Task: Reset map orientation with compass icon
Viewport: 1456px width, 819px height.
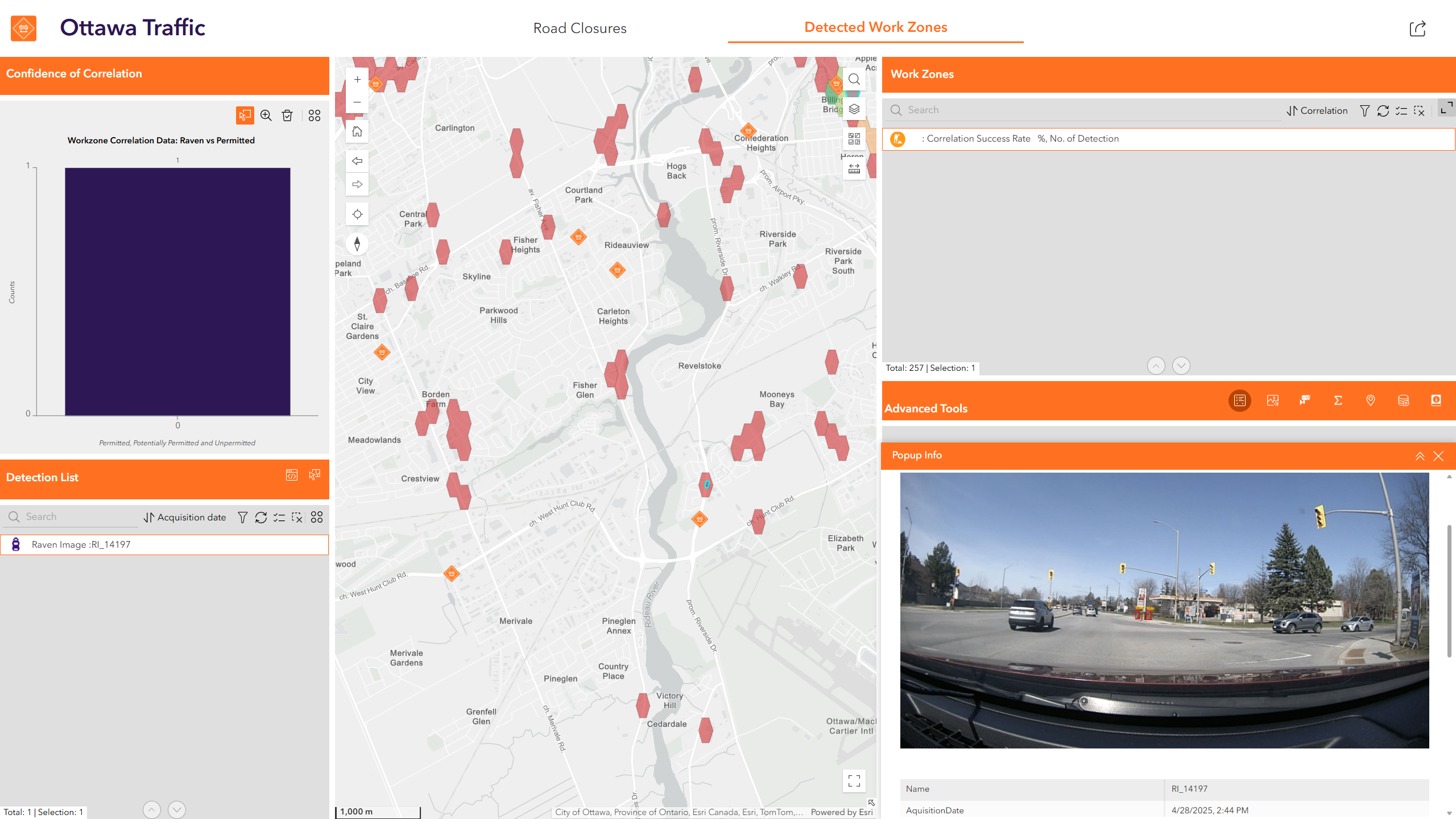Action: [357, 244]
